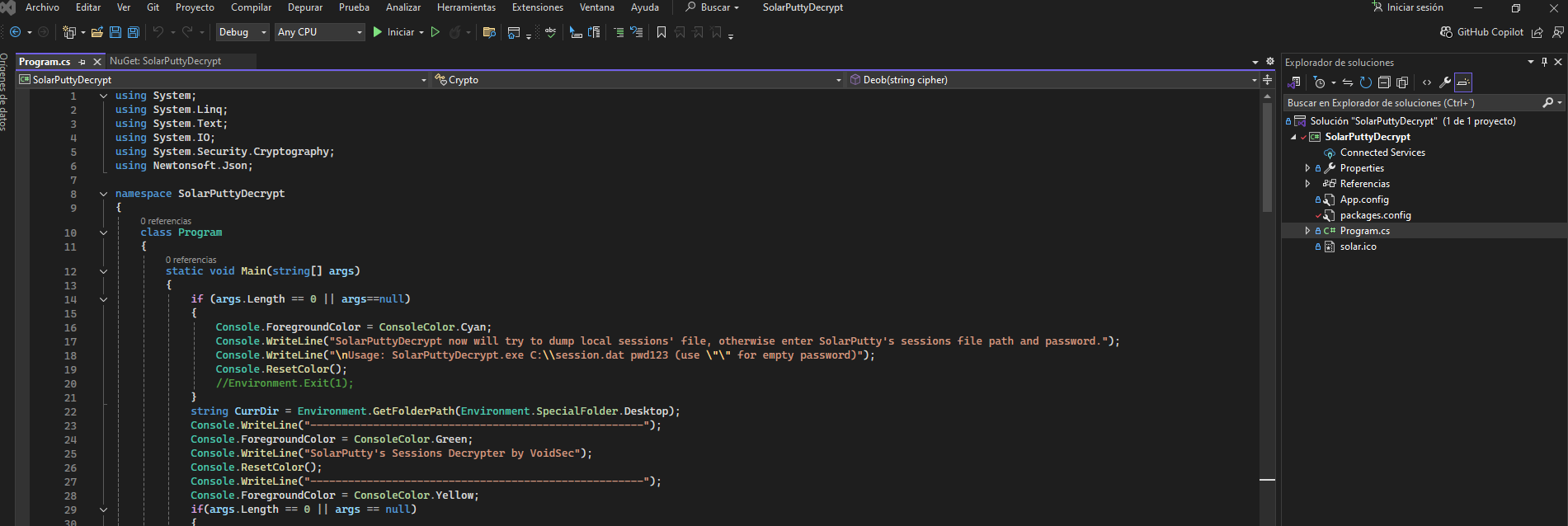The height and width of the screenshot is (526, 1568).
Task: Pin the Program.cs tab
Action: pyautogui.click(x=82, y=62)
